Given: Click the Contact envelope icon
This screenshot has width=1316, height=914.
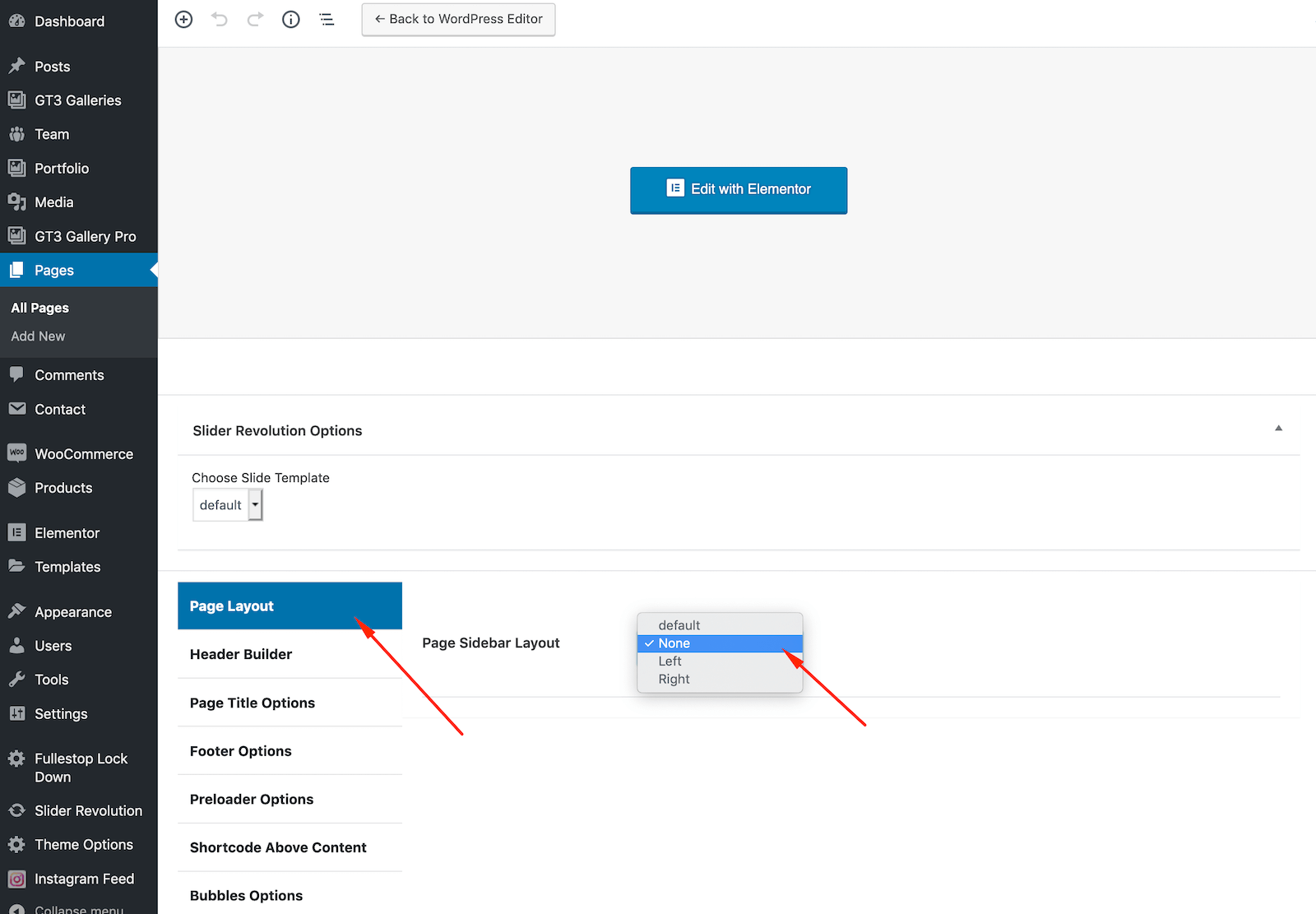Looking at the screenshot, I should pos(16,408).
